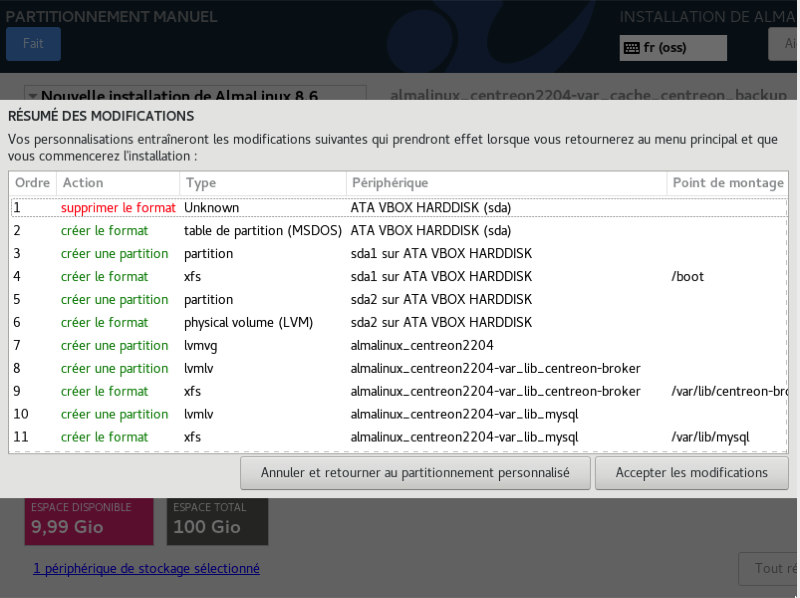
Task: Click the Périphérique column header
Action: coord(505,183)
